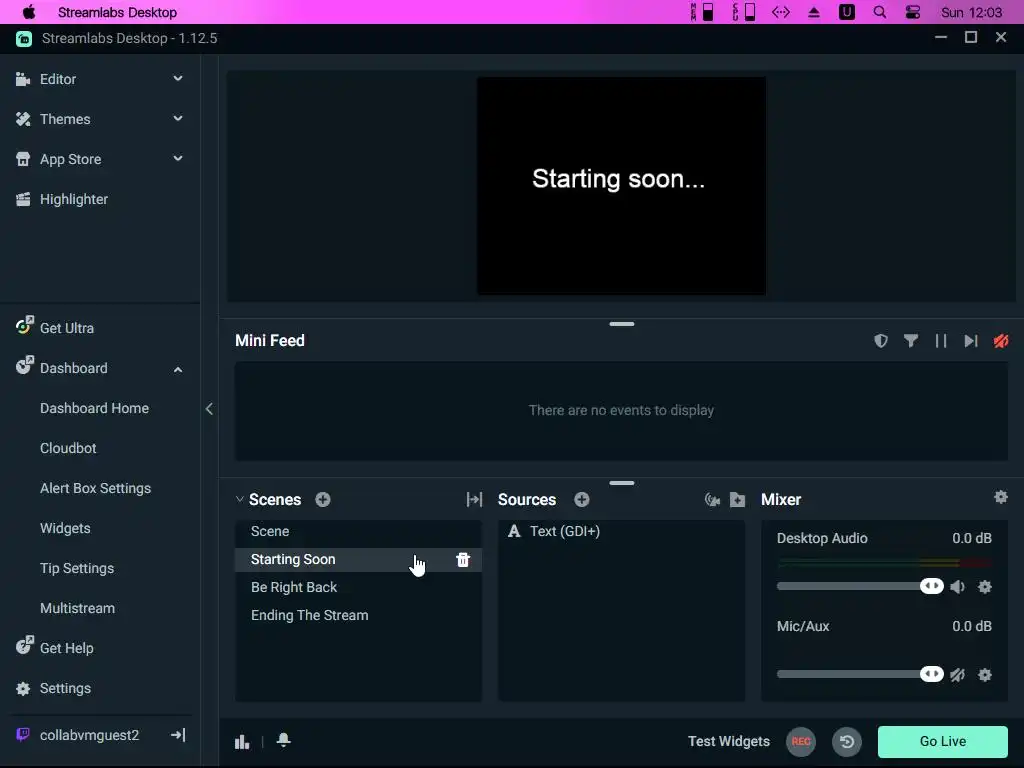Select the Text (GDI+) source
Viewport: 1024px width, 768px height.
pos(621,531)
